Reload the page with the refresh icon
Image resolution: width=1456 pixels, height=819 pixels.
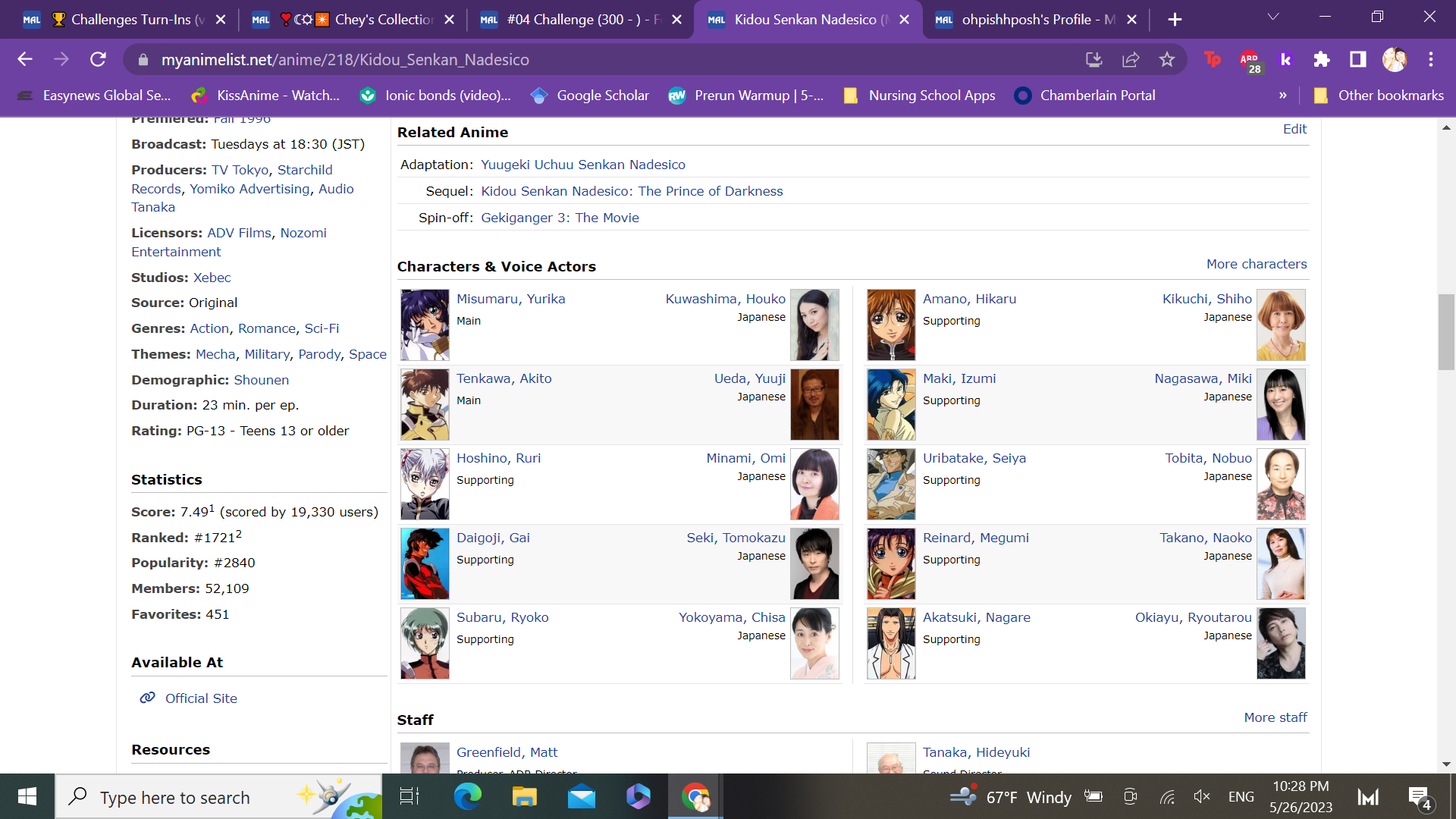98,59
